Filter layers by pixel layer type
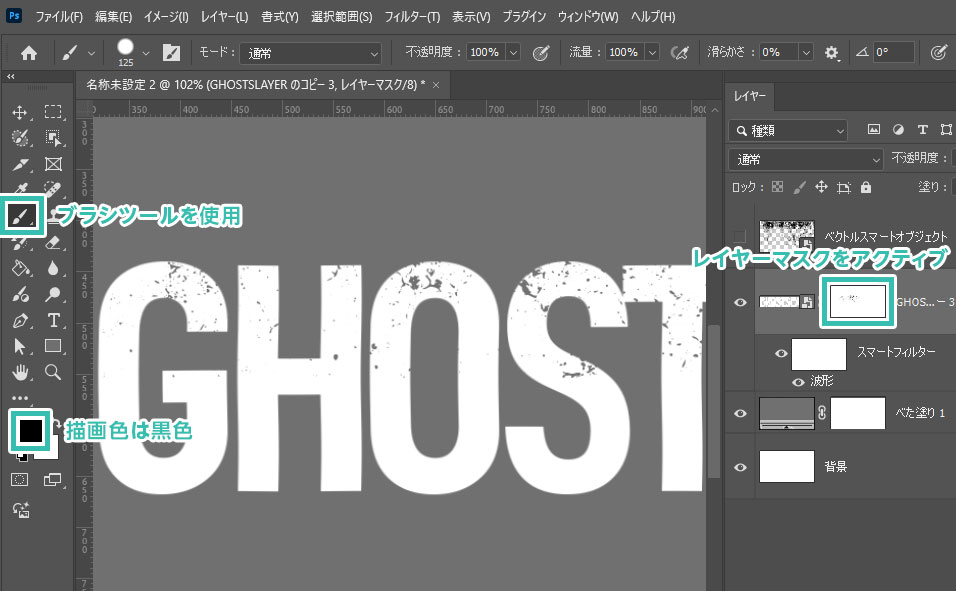 pyautogui.click(x=874, y=129)
